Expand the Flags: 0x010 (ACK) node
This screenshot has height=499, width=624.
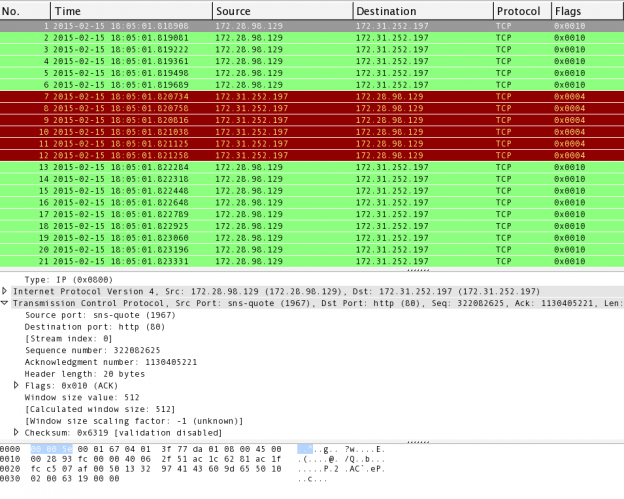pos(16,384)
